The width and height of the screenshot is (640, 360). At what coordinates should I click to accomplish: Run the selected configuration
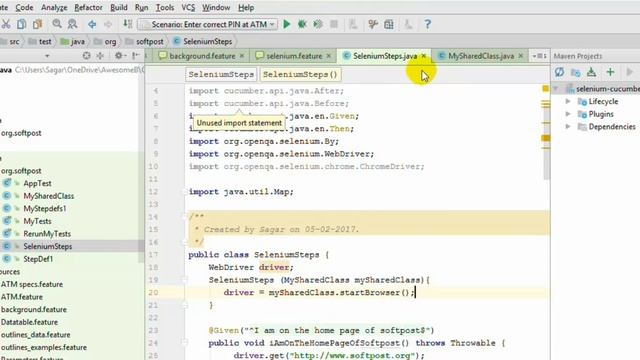pyautogui.click(x=287, y=24)
